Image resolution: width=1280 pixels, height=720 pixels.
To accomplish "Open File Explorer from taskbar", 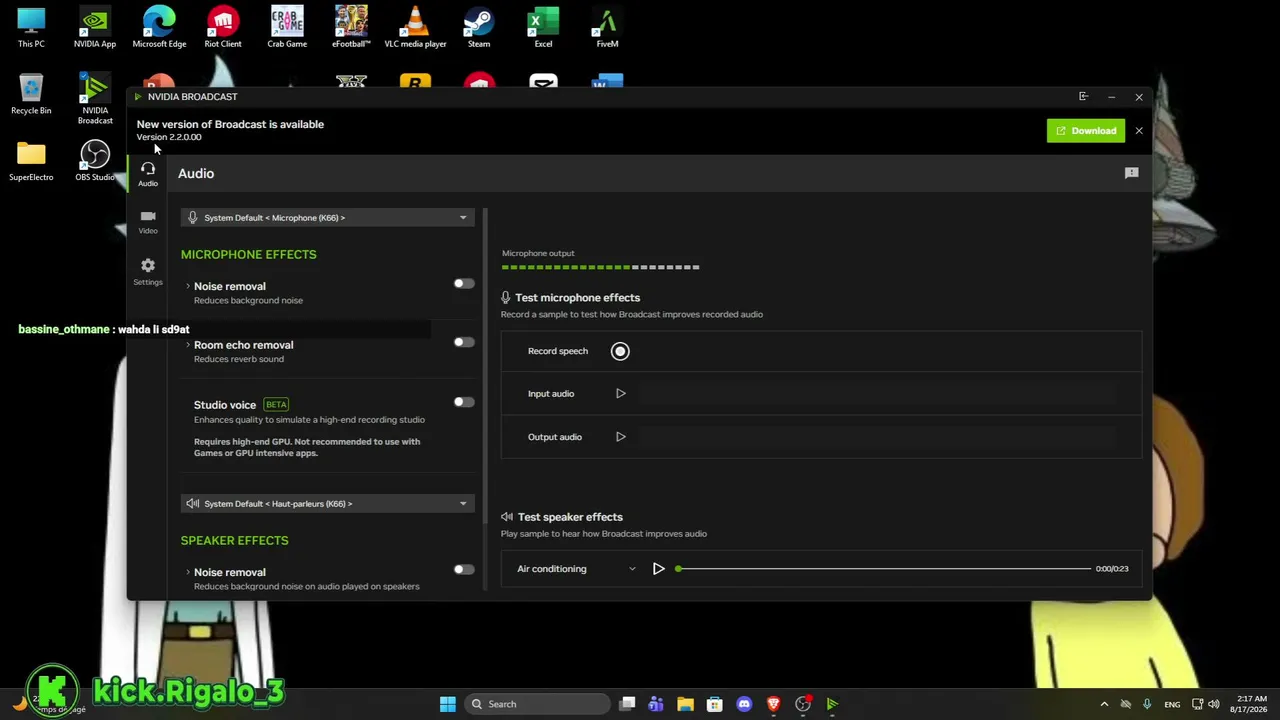I will (685, 704).
